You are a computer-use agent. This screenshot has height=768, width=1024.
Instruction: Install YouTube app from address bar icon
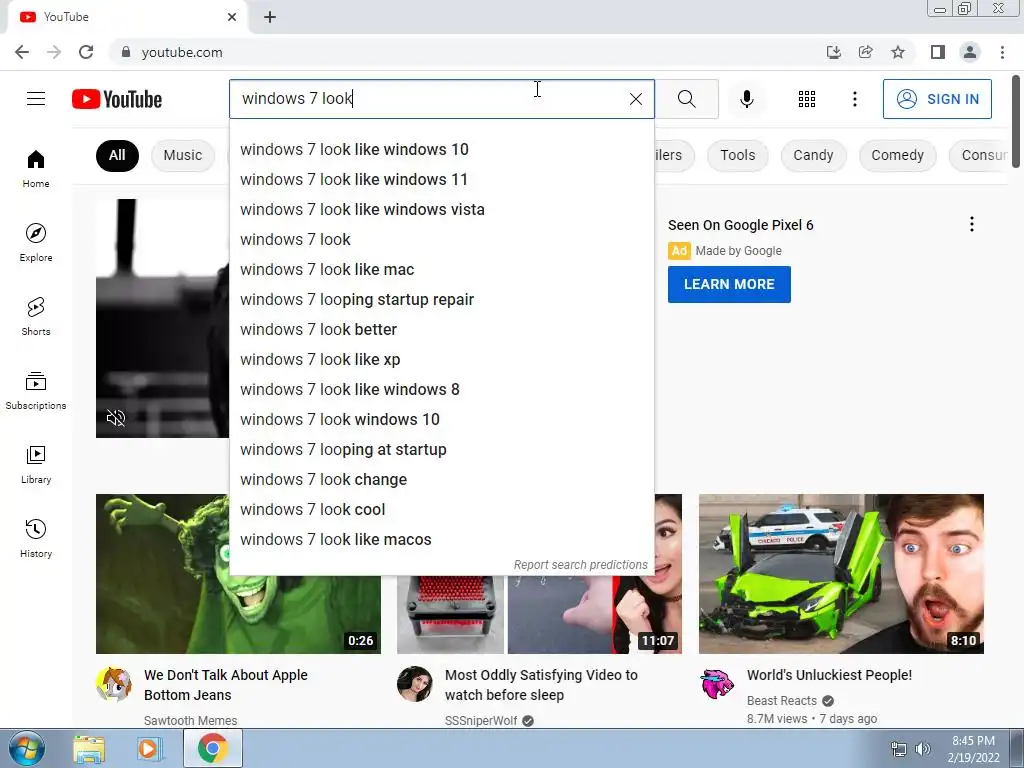pyautogui.click(x=833, y=52)
